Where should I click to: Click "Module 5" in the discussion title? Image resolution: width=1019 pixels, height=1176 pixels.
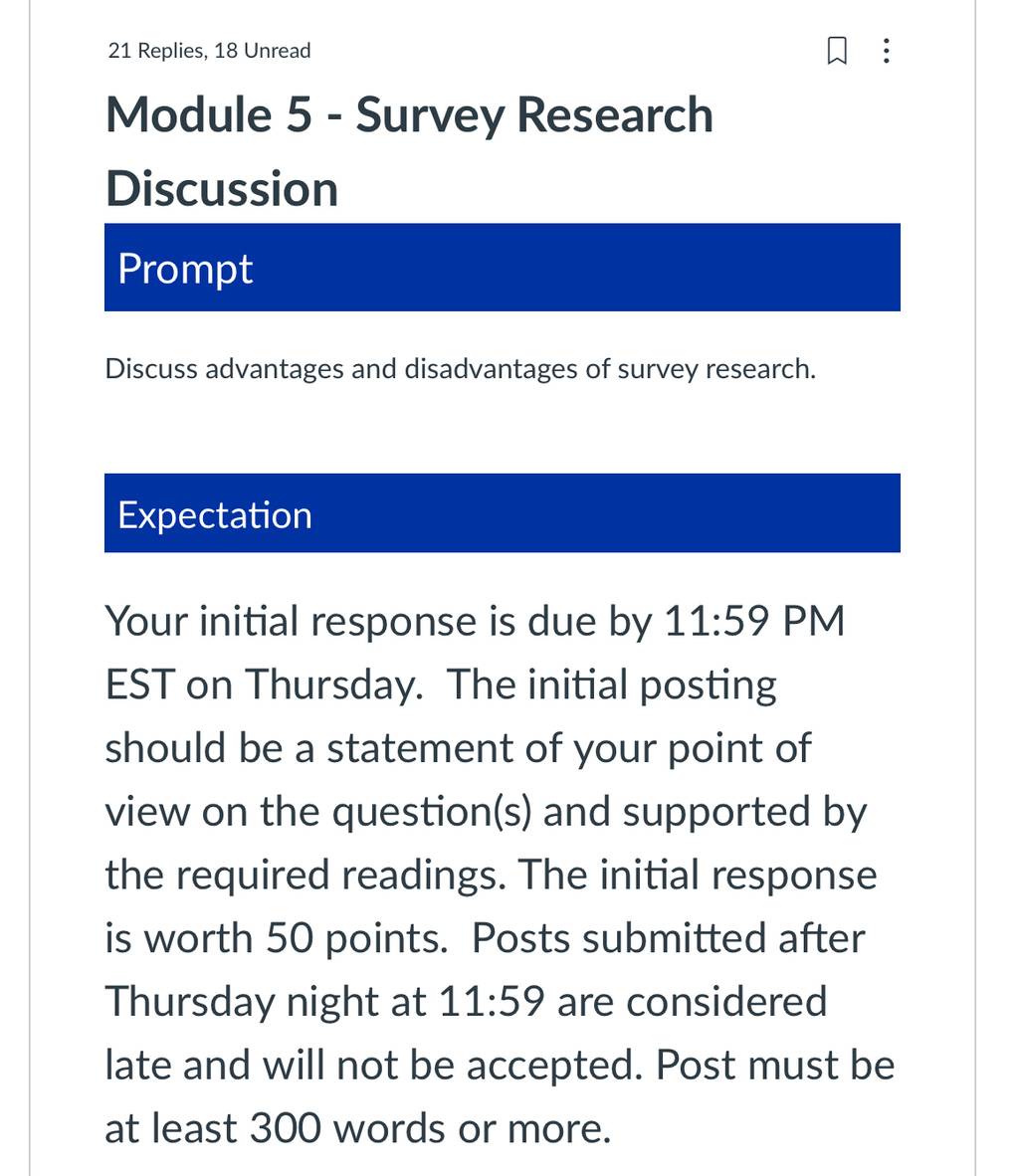pyautogui.click(x=209, y=115)
